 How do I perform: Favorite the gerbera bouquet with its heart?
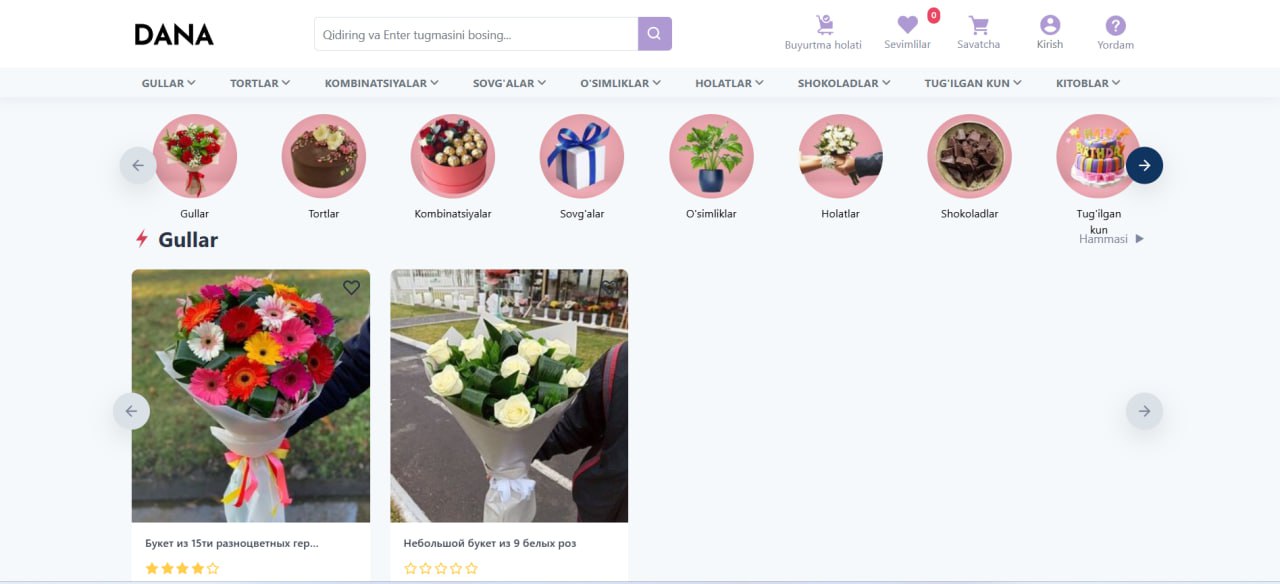[351, 287]
